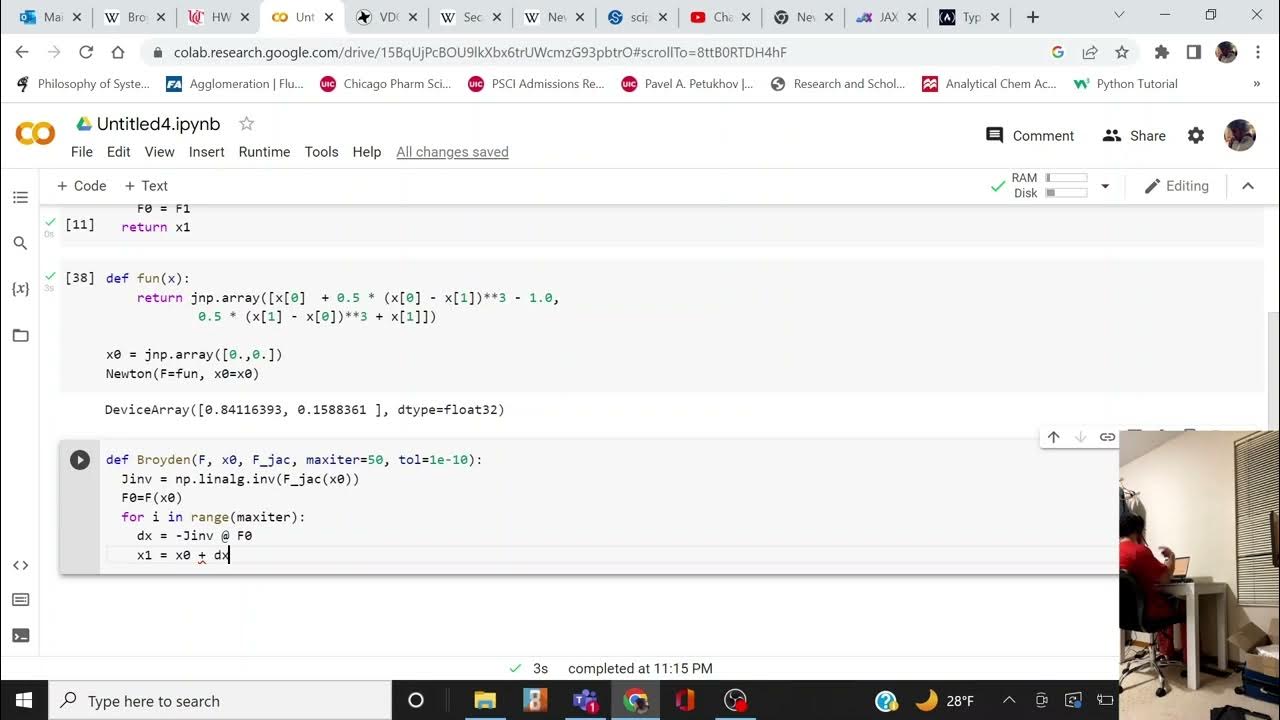Add a new Code cell
1280x720 pixels.
point(82,186)
